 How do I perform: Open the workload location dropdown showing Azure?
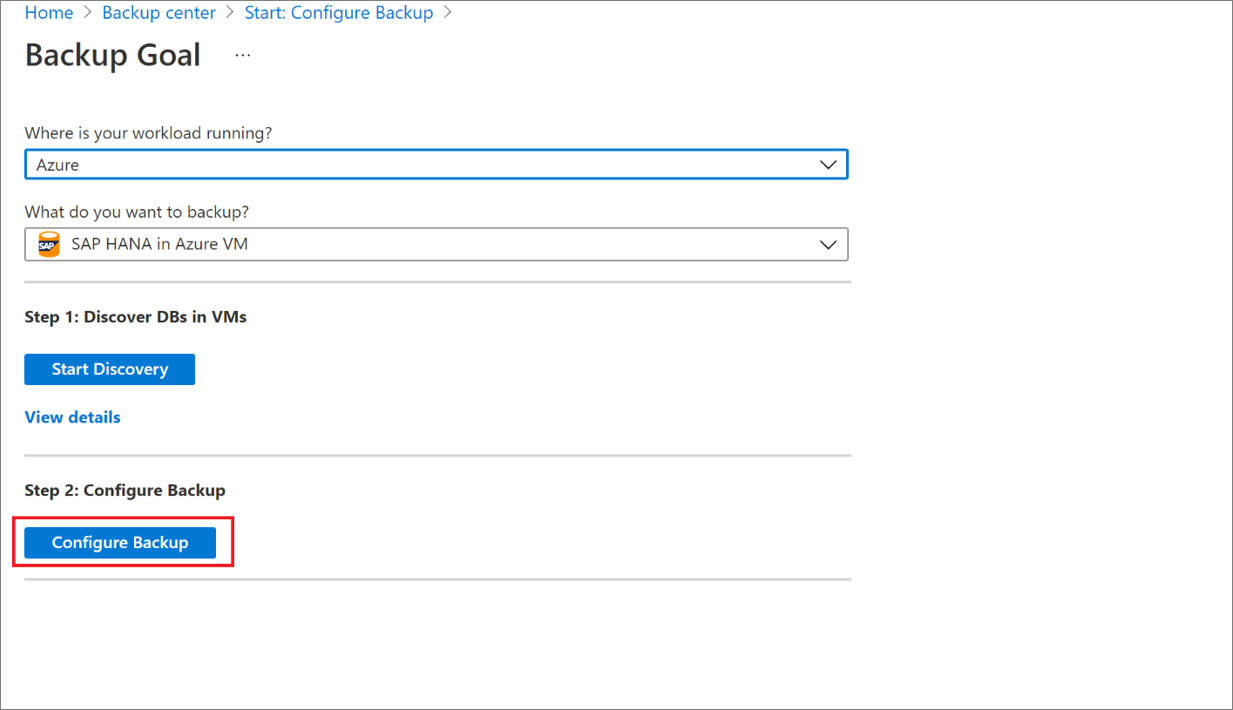tap(436, 164)
